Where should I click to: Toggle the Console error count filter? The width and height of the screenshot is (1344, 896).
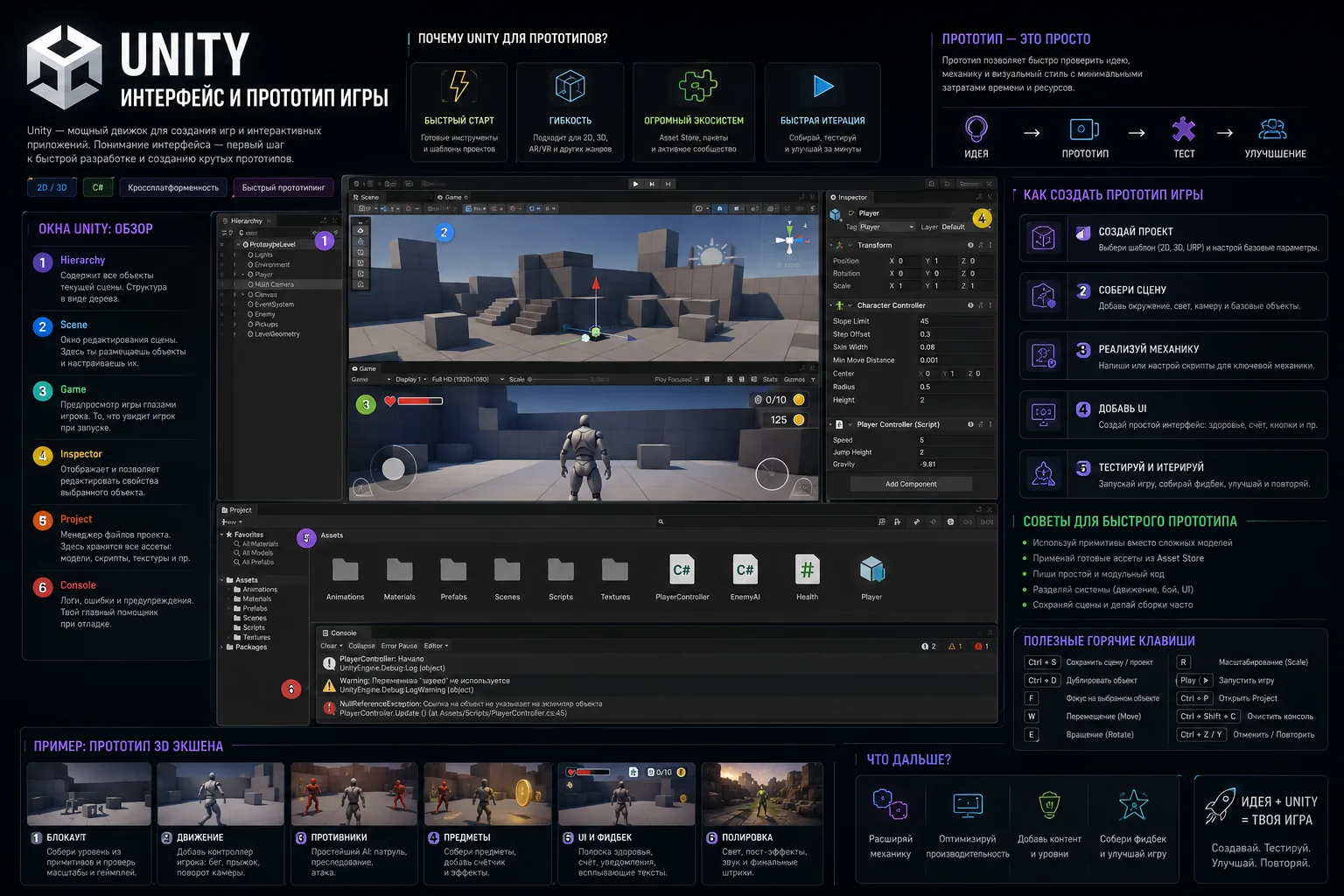click(982, 647)
